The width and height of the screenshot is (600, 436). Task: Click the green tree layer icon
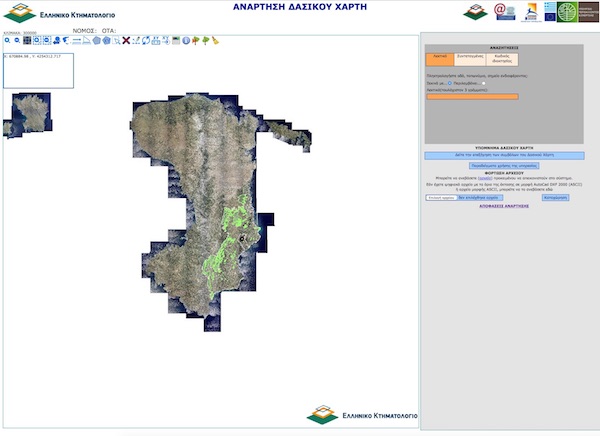[205, 41]
